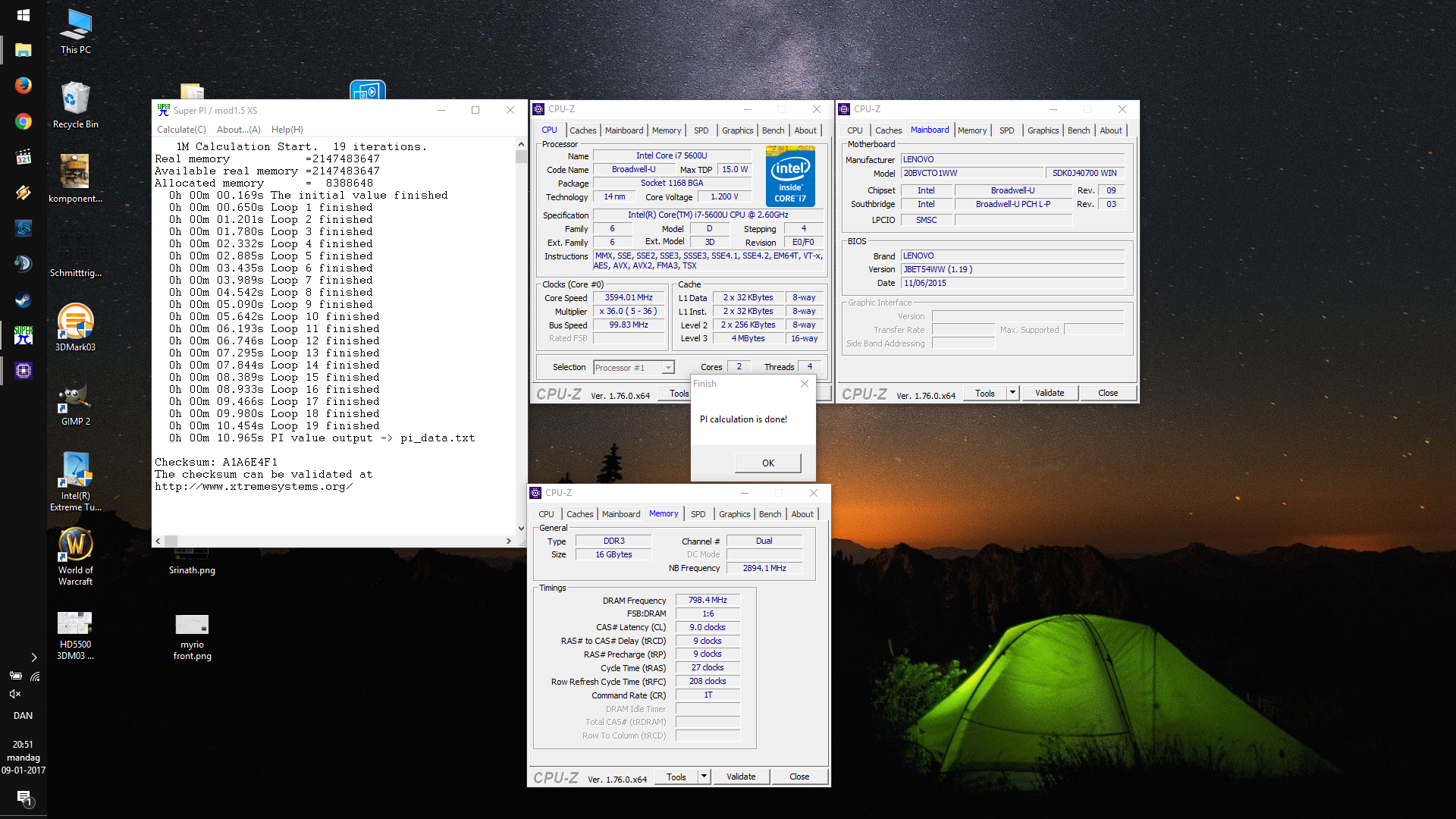Open the action center notification icon
Screen dimensions: 1456x819
(x=24, y=799)
